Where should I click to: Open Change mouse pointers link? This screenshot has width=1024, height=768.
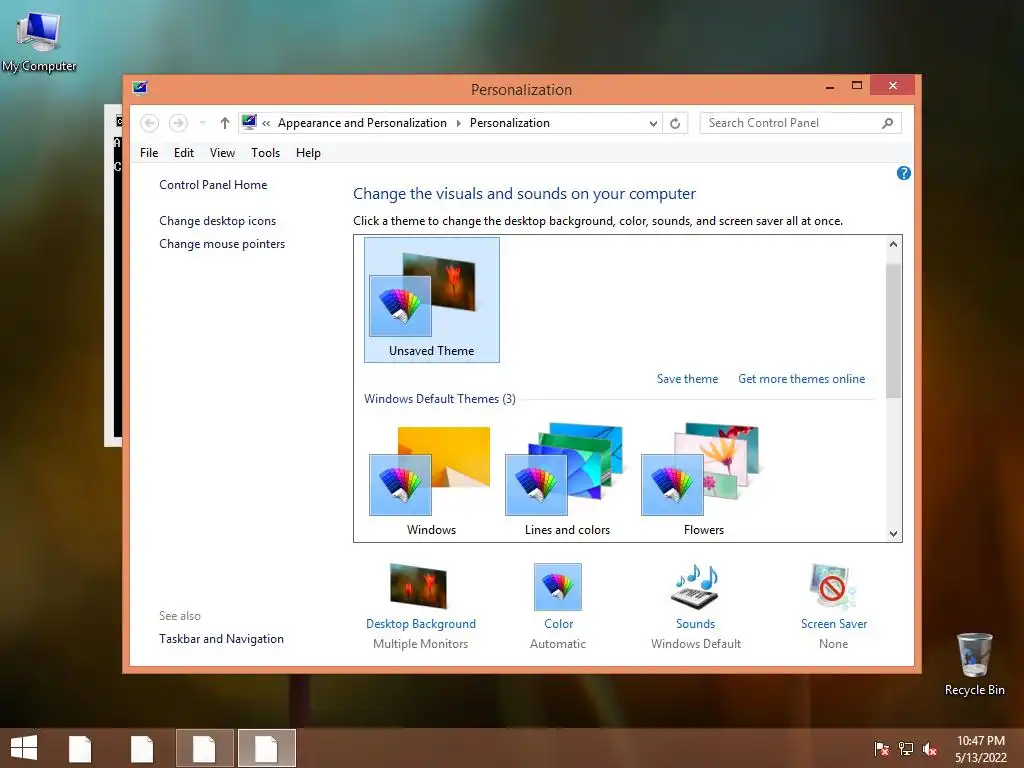click(222, 244)
